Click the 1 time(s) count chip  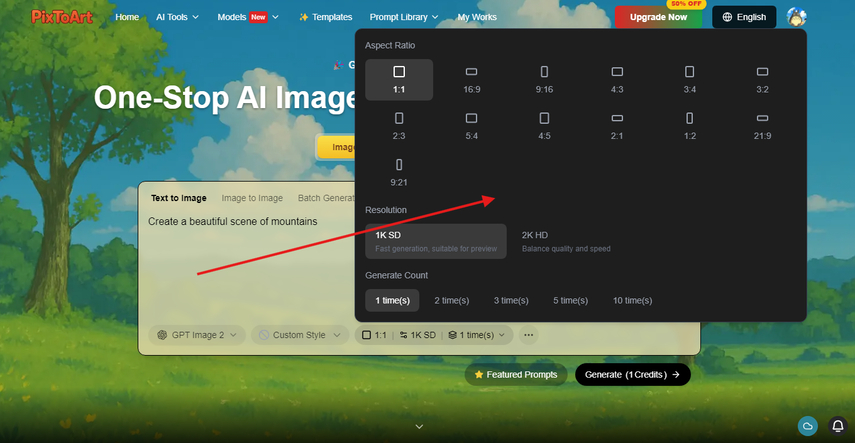(x=477, y=335)
